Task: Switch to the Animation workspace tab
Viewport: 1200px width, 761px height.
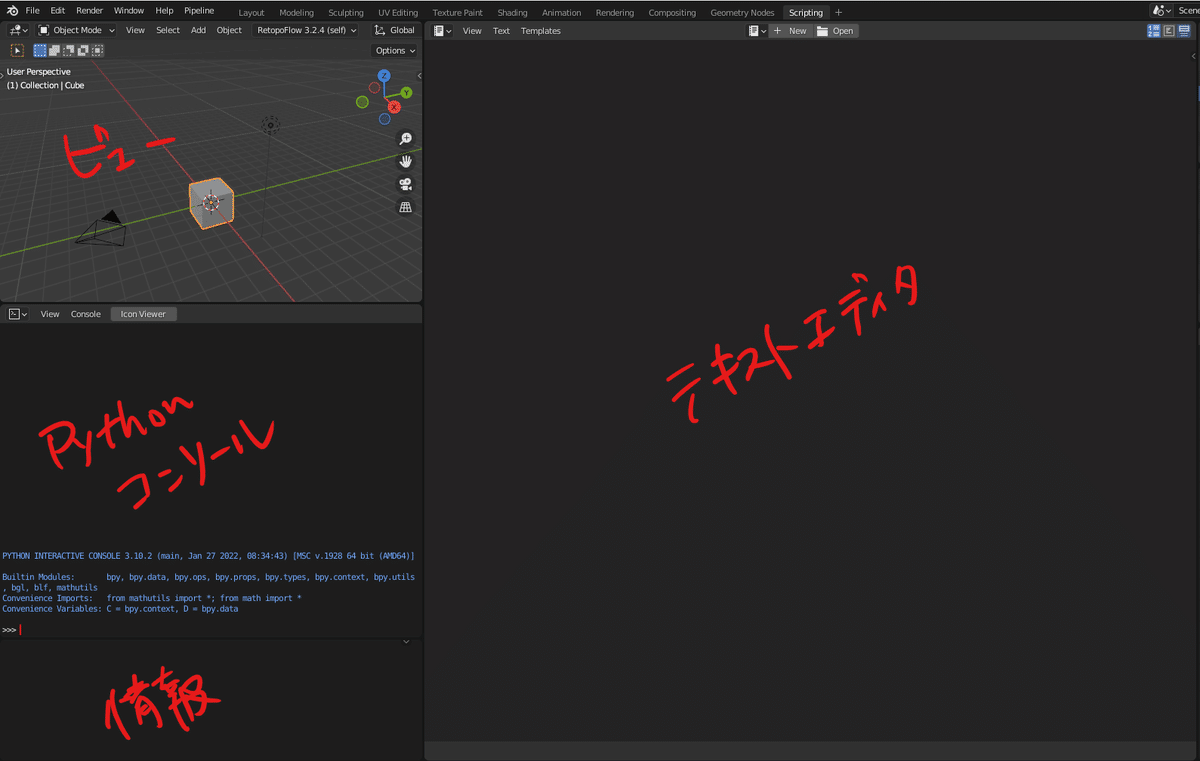Action: [561, 13]
